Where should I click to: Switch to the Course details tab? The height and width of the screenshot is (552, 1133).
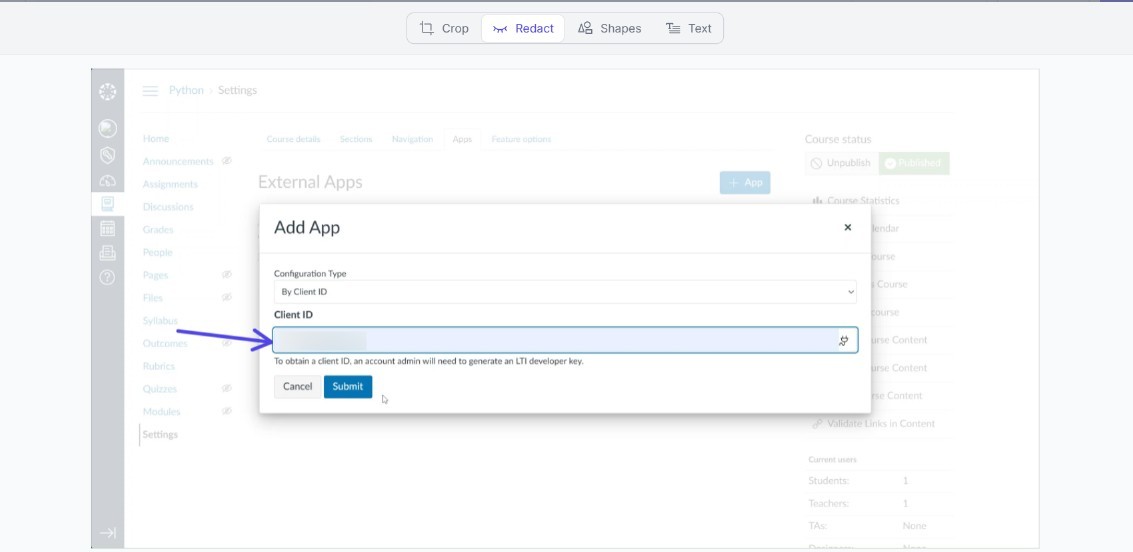point(293,139)
